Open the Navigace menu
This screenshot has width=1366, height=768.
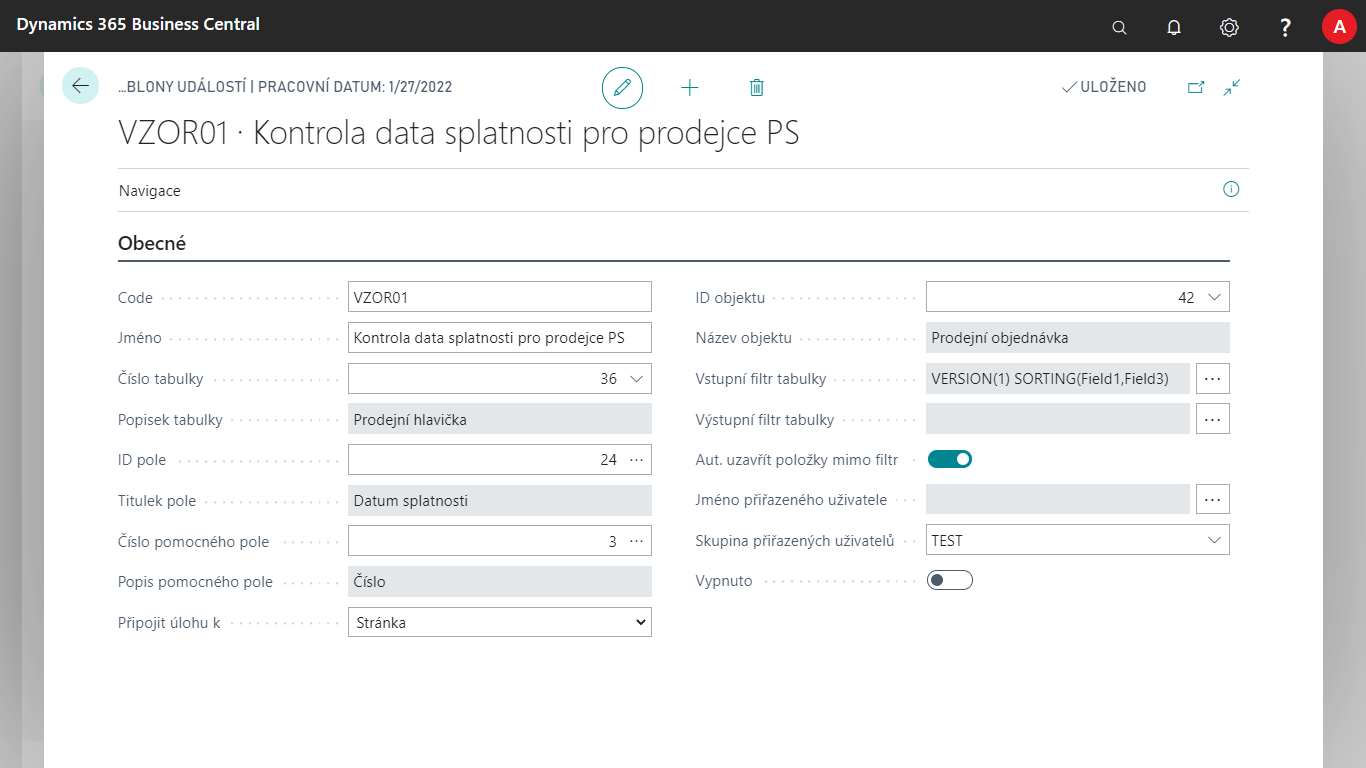(x=150, y=190)
